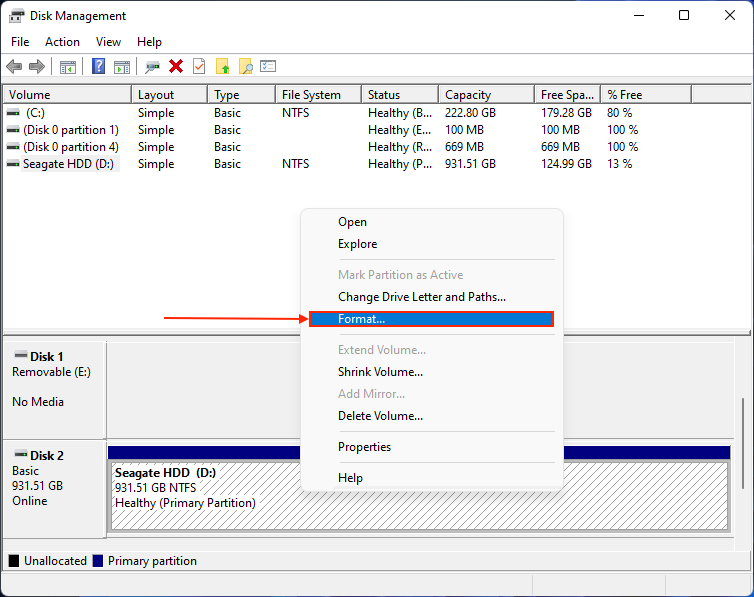
Task: Choose Explore from the context menu
Action: click(431, 244)
